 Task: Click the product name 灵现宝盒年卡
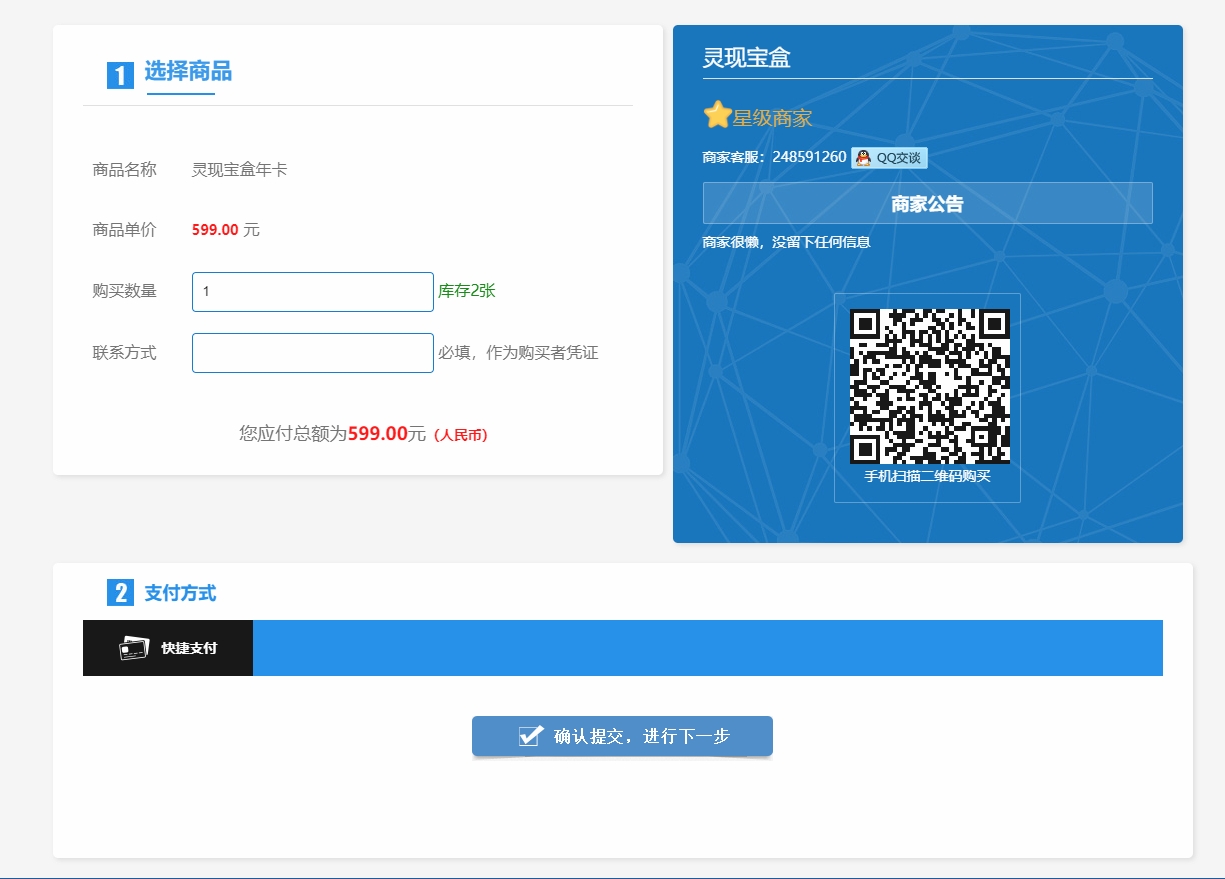click(x=240, y=170)
